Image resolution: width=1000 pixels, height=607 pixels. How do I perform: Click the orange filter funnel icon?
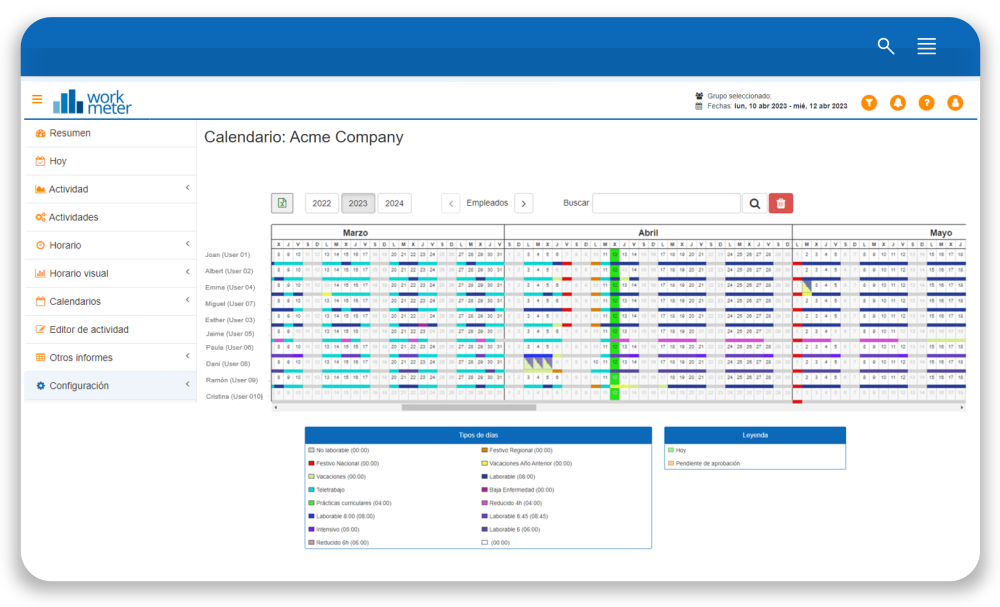[869, 103]
